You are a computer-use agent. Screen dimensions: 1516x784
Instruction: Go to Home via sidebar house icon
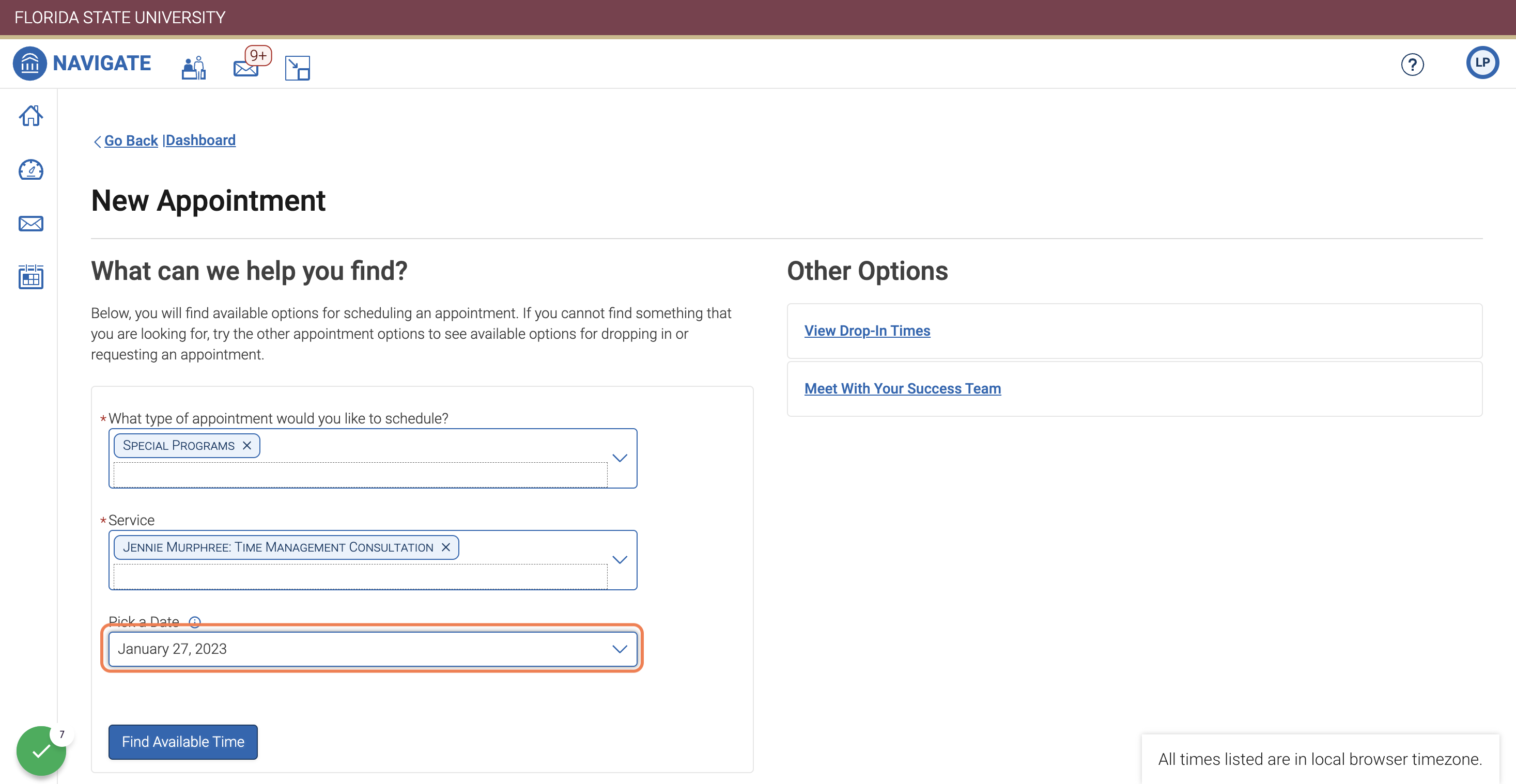tap(30, 116)
